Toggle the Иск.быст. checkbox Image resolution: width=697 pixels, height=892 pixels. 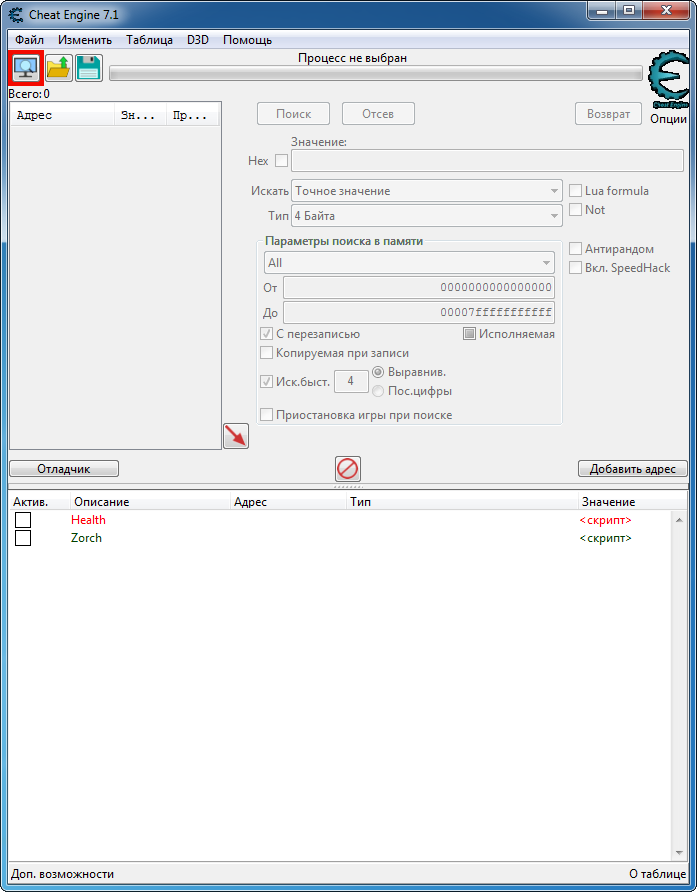click(266, 381)
